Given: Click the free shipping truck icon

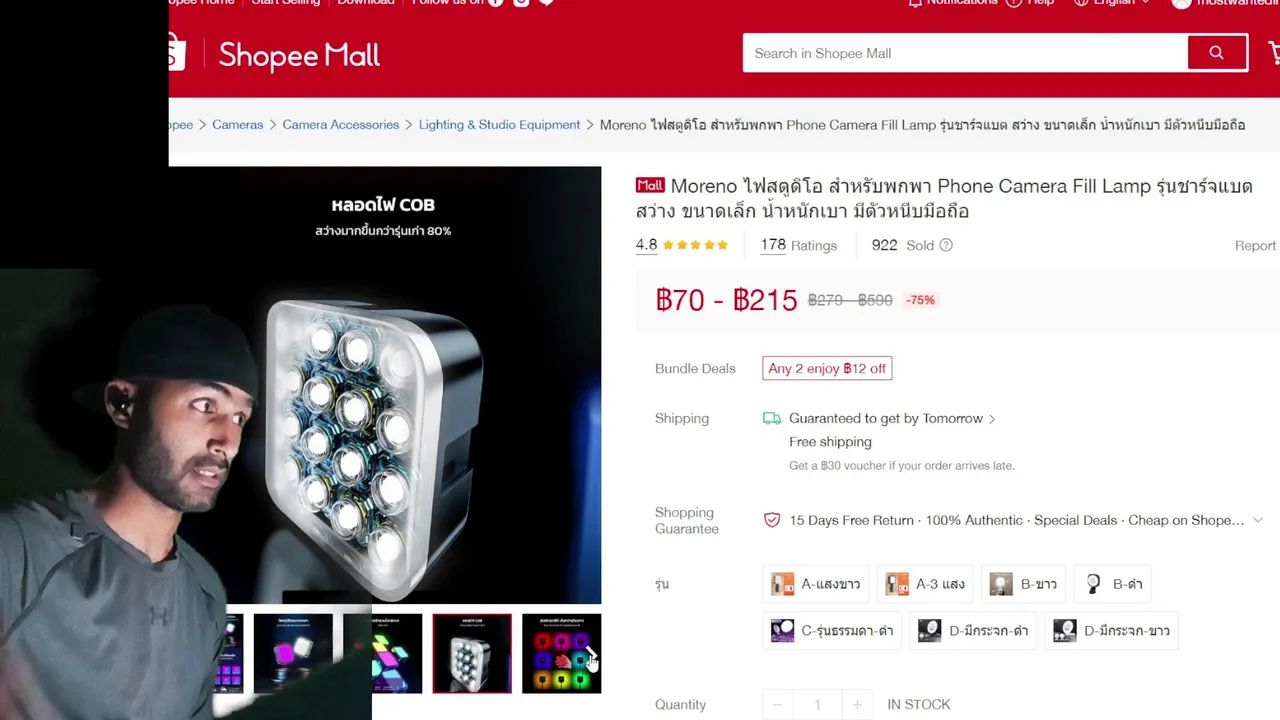Looking at the screenshot, I should pos(771,419).
